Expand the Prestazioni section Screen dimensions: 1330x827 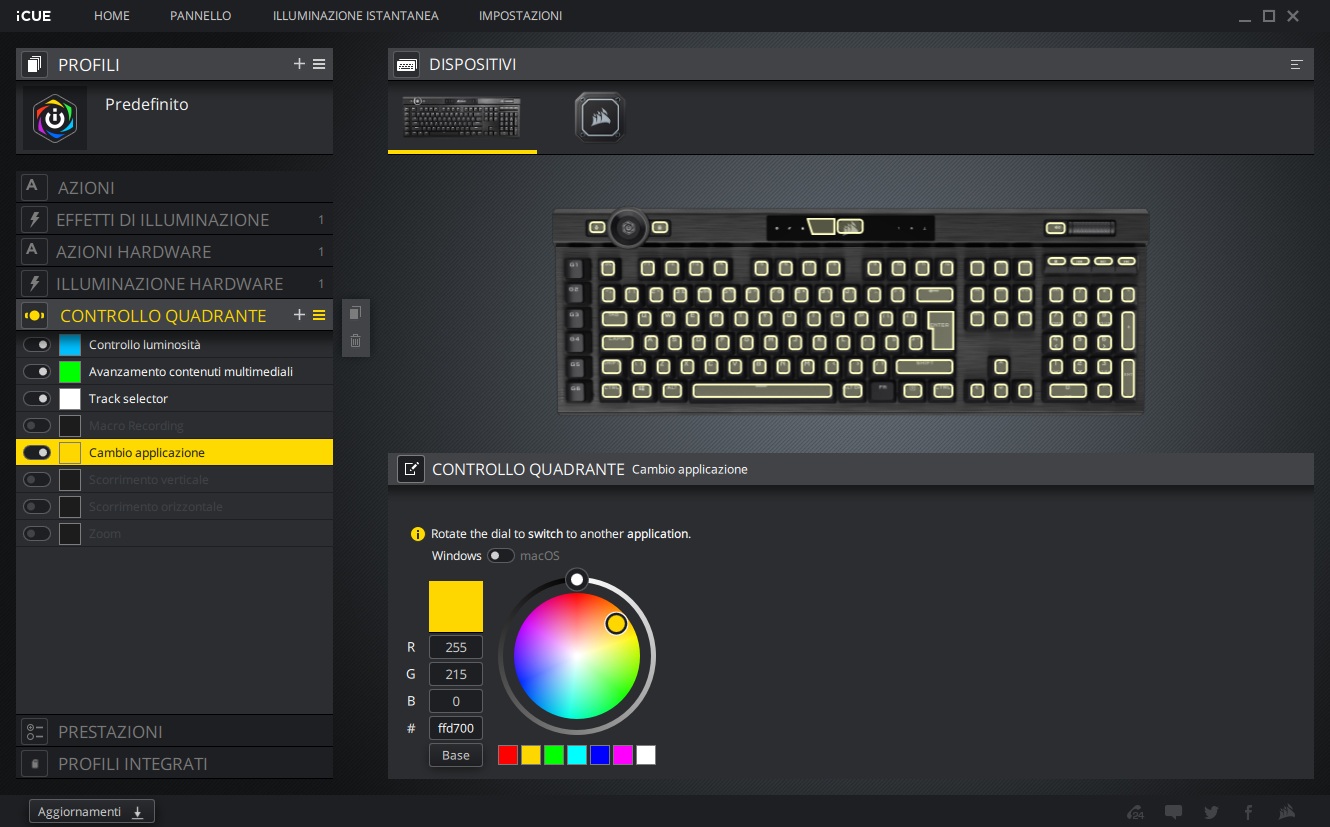click(x=174, y=731)
